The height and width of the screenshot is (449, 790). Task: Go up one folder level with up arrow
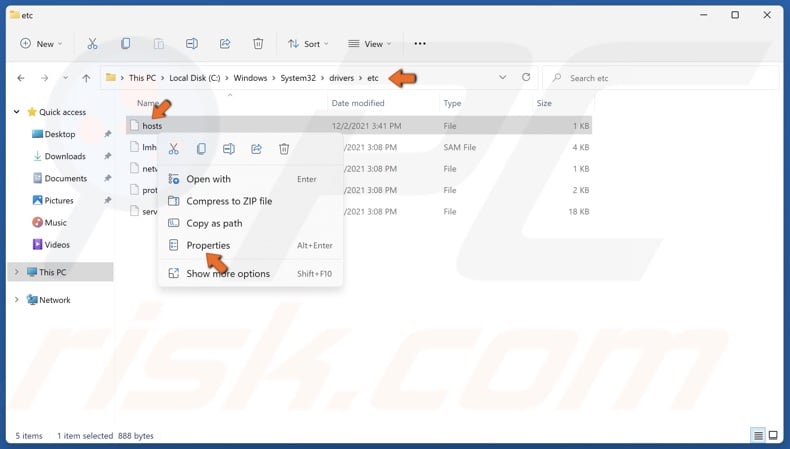[x=86, y=78]
